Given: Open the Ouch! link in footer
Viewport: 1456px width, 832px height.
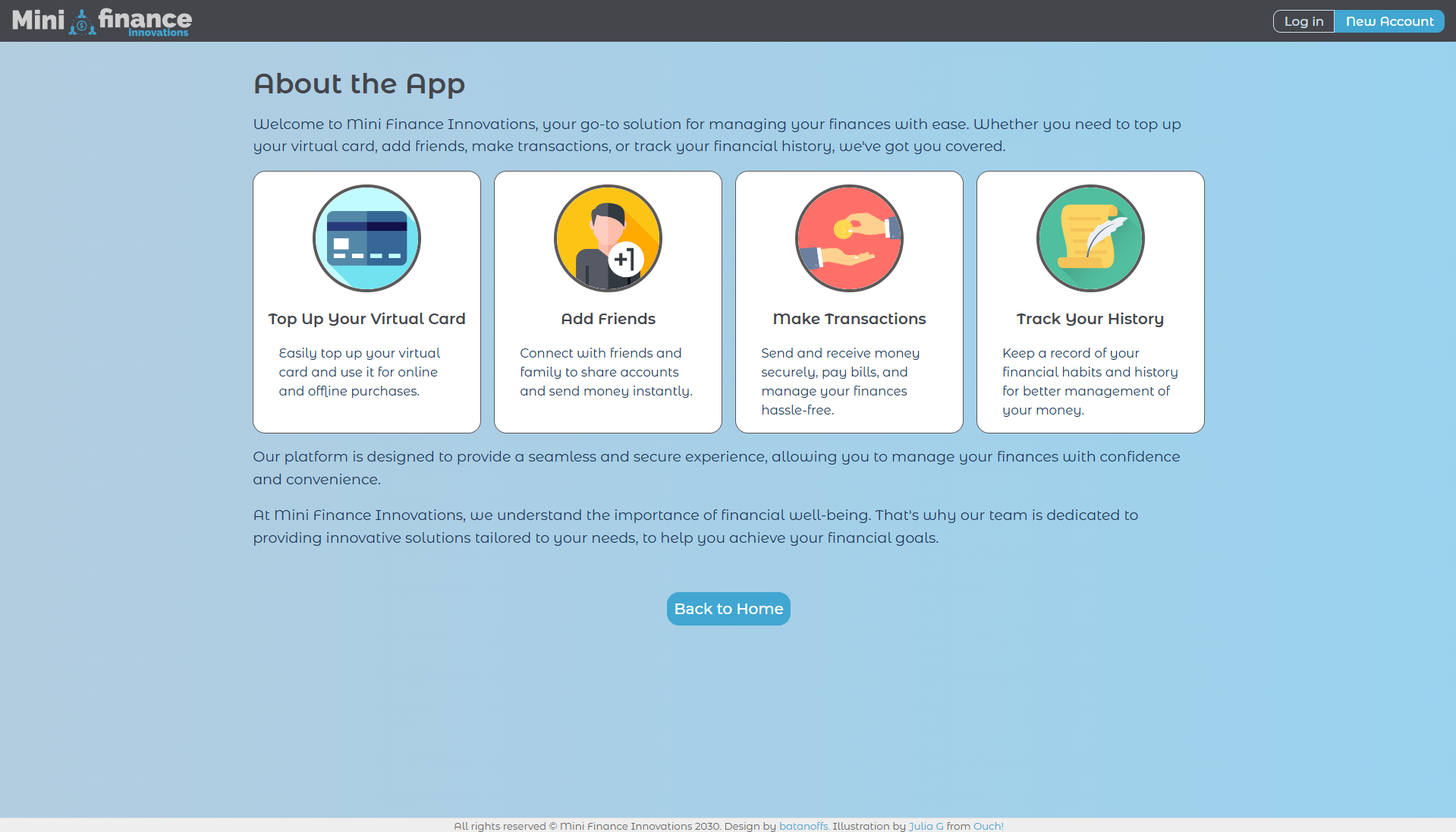Looking at the screenshot, I should 988,826.
